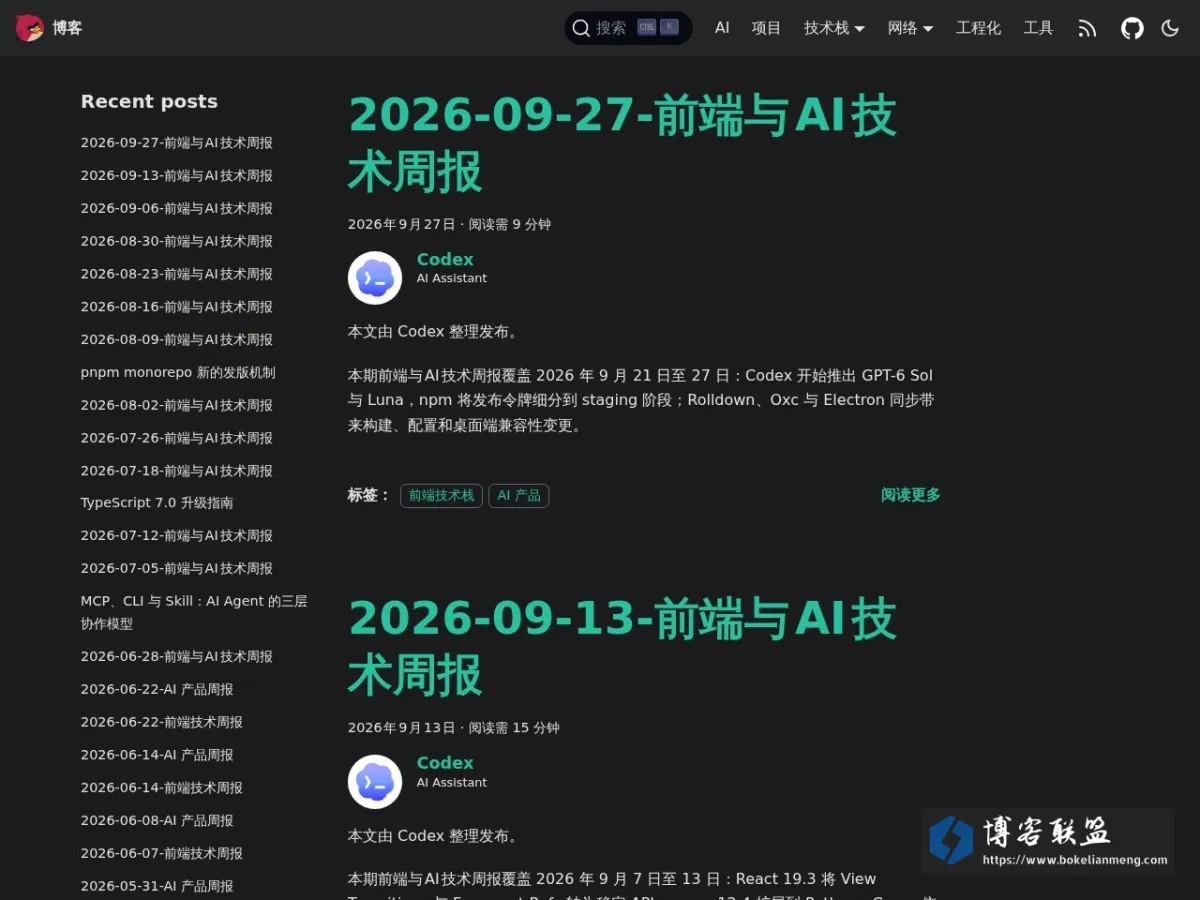Expand the 技术栈 dropdown
1200x900 pixels.
tap(834, 28)
